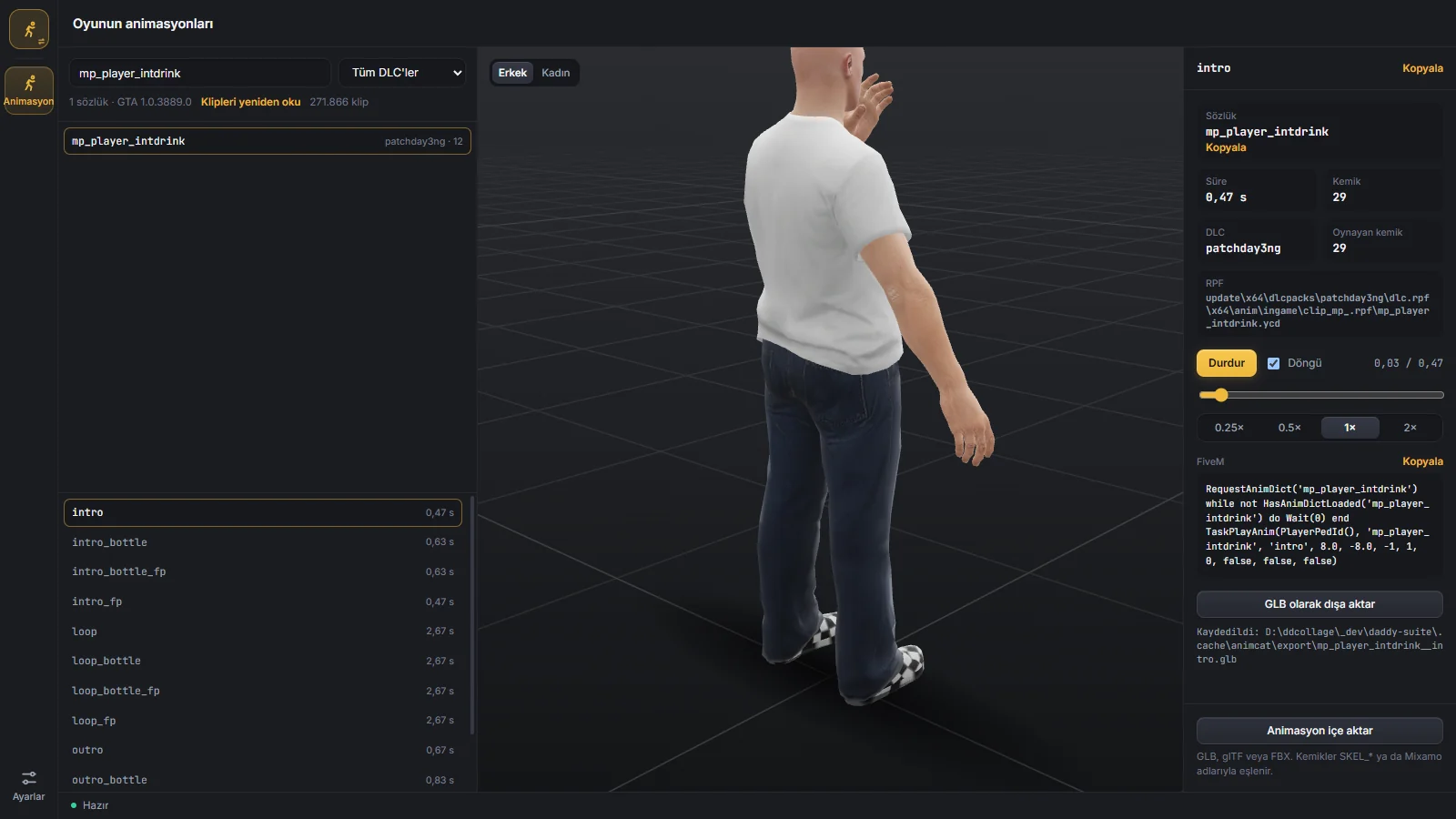
Task: Copy the FiveM code snippet
Action: [1422, 461]
